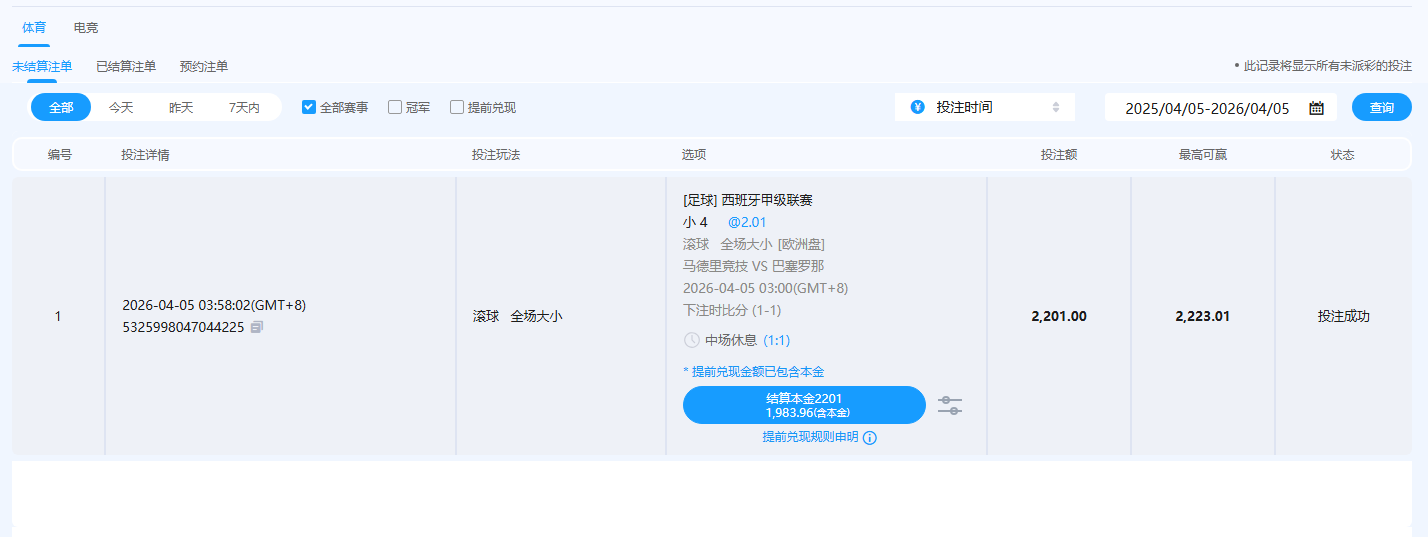Filter bets by 7天内
The height and width of the screenshot is (537, 1428).
pyautogui.click(x=244, y=107)
